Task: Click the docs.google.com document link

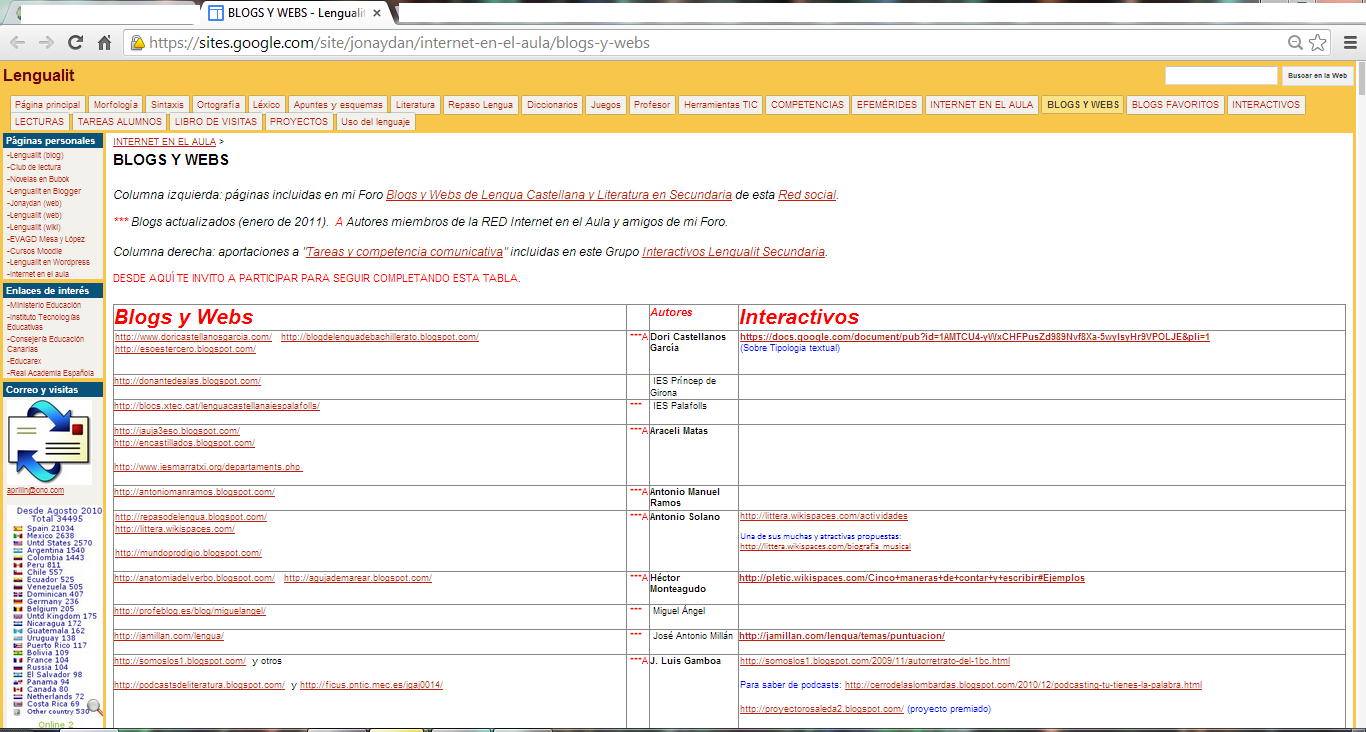Action: [975, 337]
